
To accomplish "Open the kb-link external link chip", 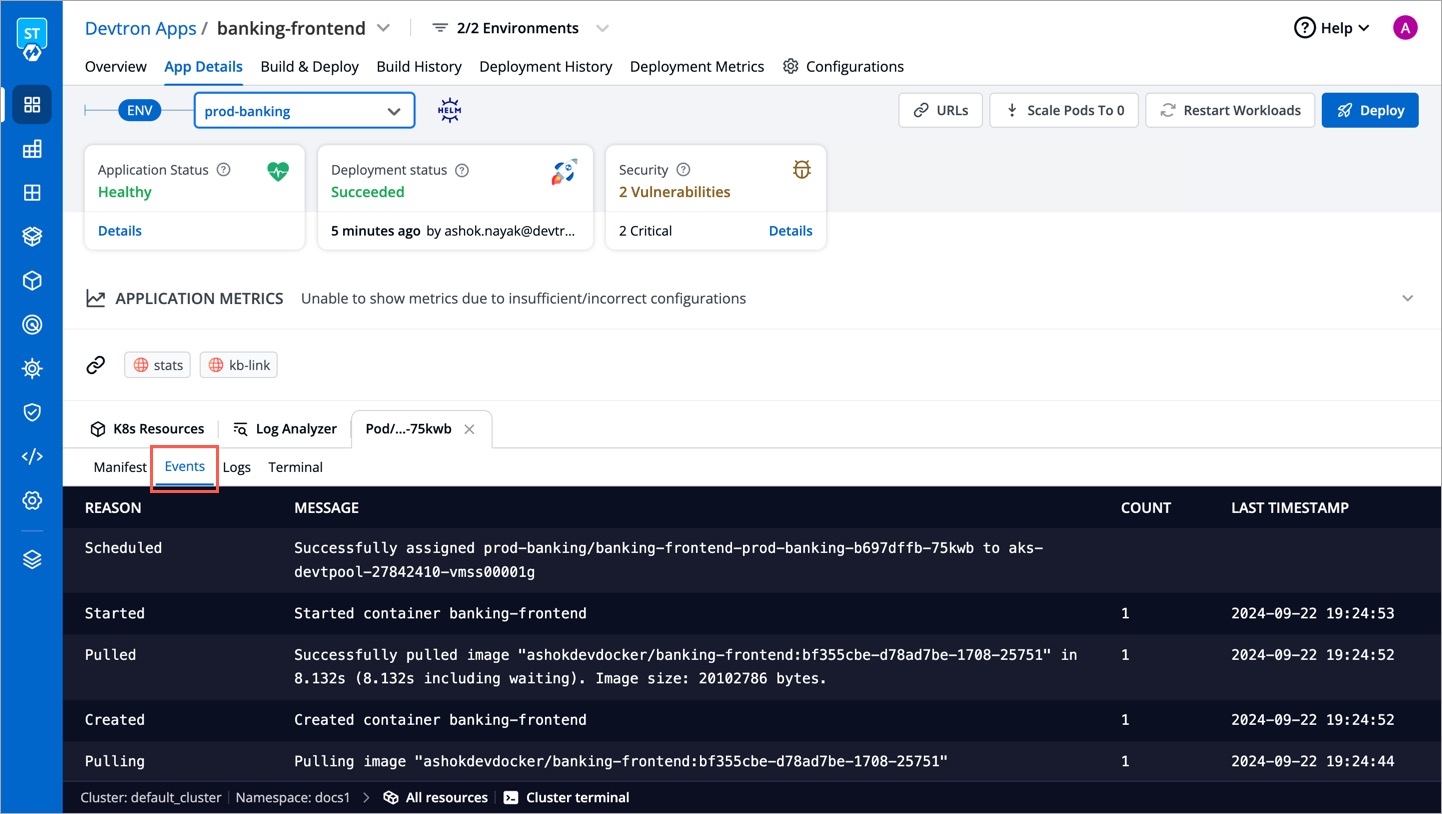I will click(x=239, y=365).
